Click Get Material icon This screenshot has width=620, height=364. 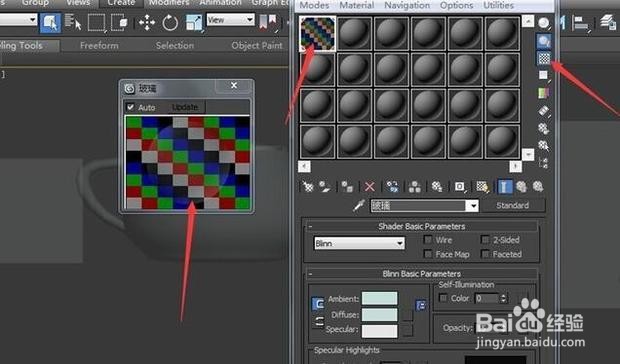coord(308,186)
